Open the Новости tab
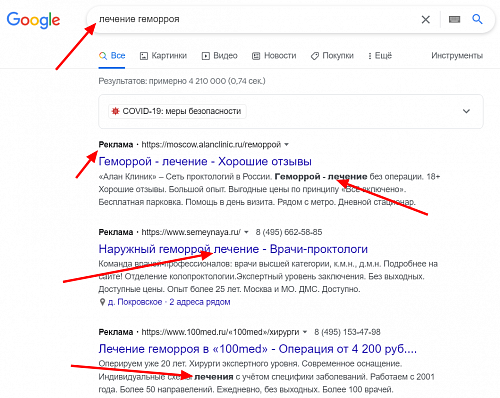The image size is (500, 398). point(274,56)
